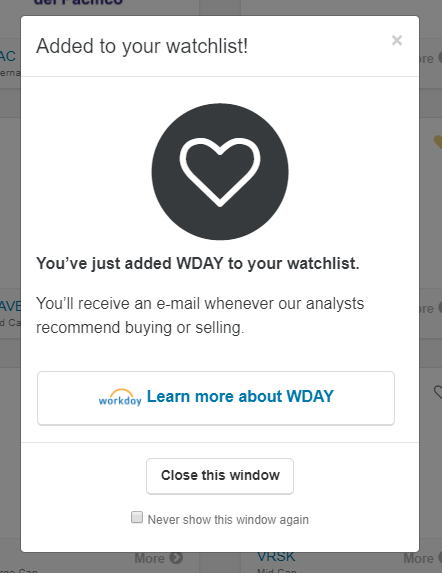442x573 pixels.
Task: Click the Close this window button
Action: pyautogui.click(x=220, y=476)
